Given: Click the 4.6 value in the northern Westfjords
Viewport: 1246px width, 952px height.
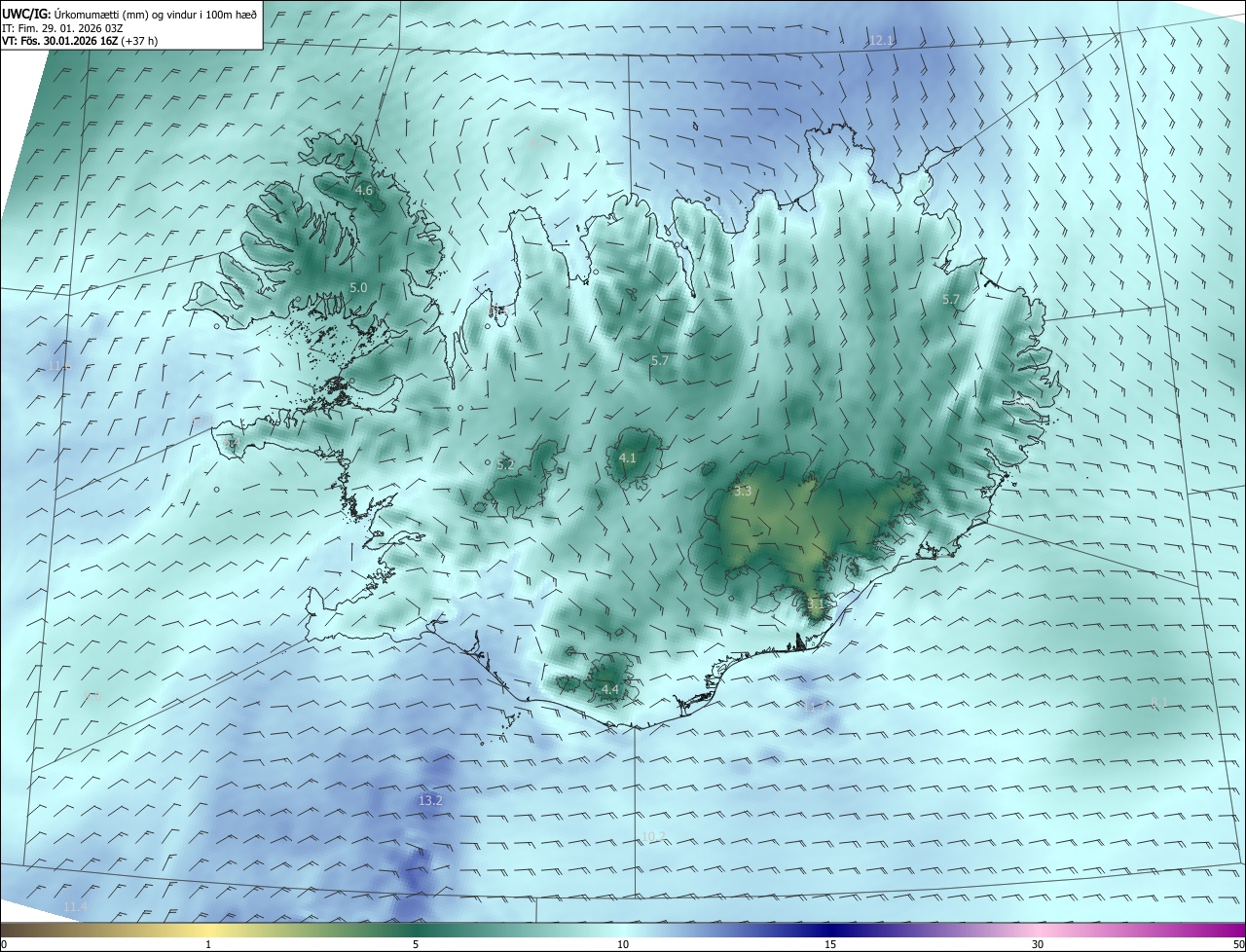Looking at the screenshot, I should point(363,191).
